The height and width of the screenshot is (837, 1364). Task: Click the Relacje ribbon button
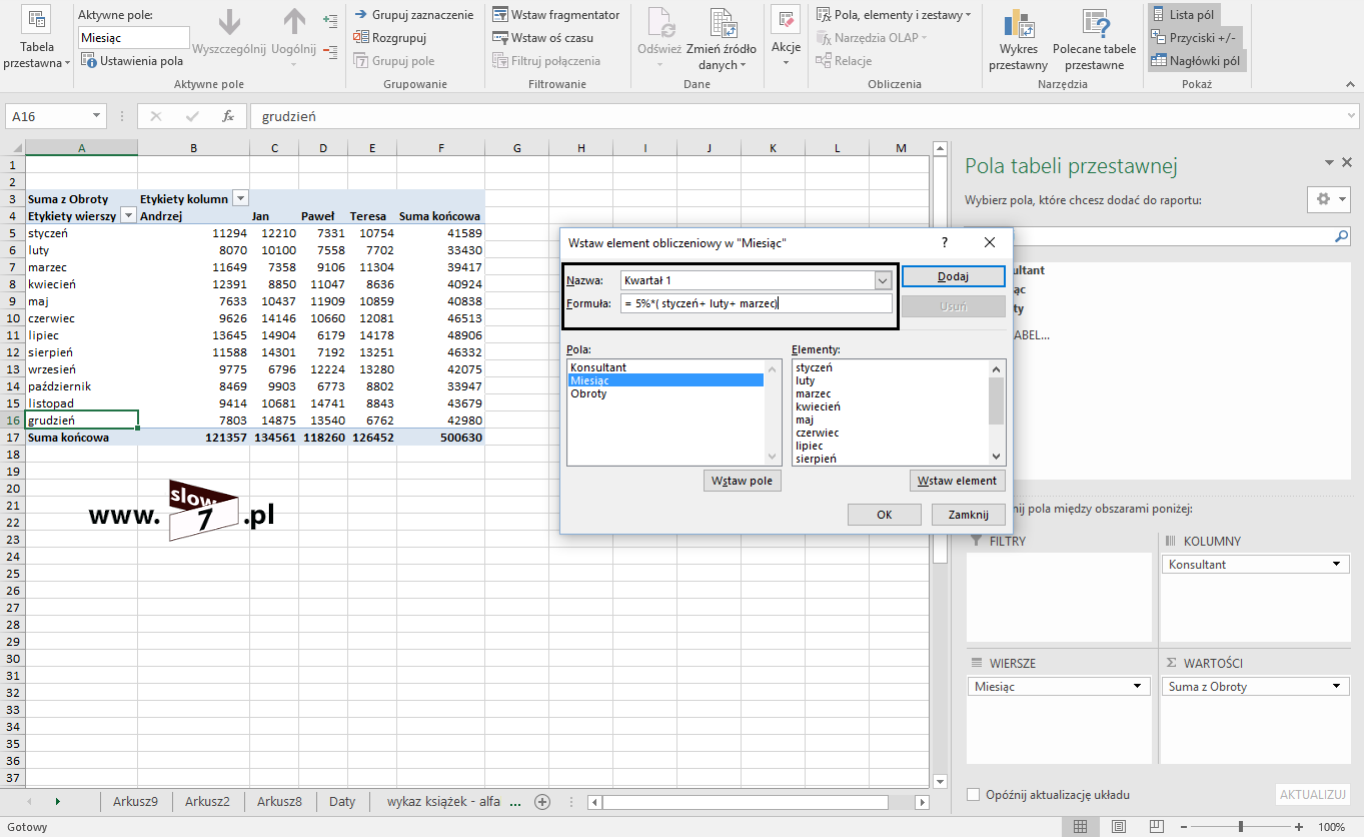(x=844, y=61)
